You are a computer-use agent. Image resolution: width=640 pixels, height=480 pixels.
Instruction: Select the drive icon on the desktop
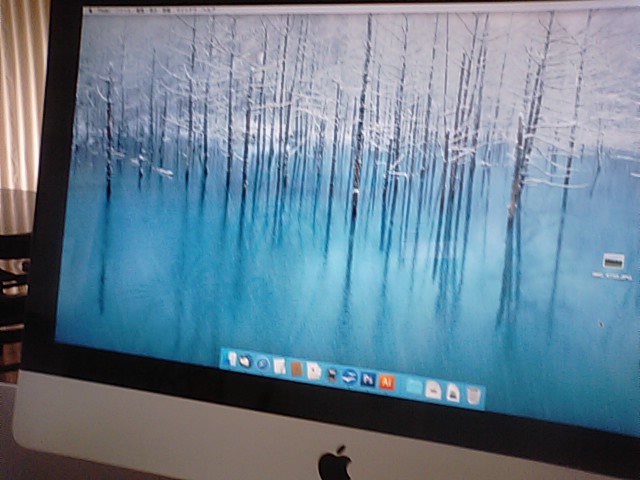click(611, 260)
